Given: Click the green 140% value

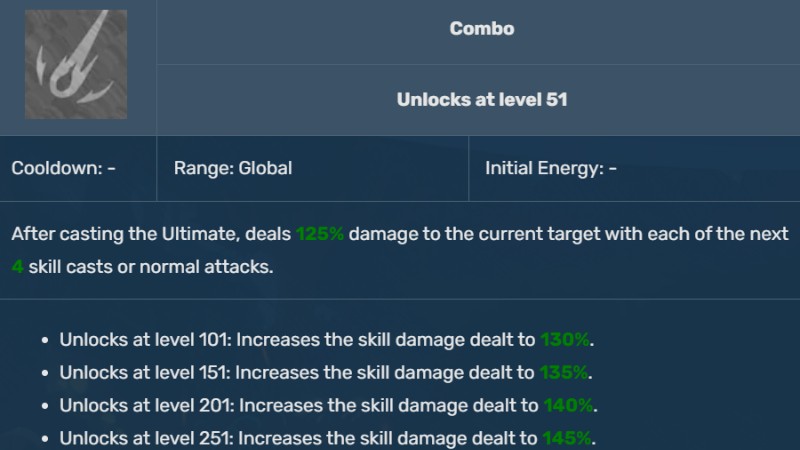Looking at the screenshot, I should (x=569, y=406).
